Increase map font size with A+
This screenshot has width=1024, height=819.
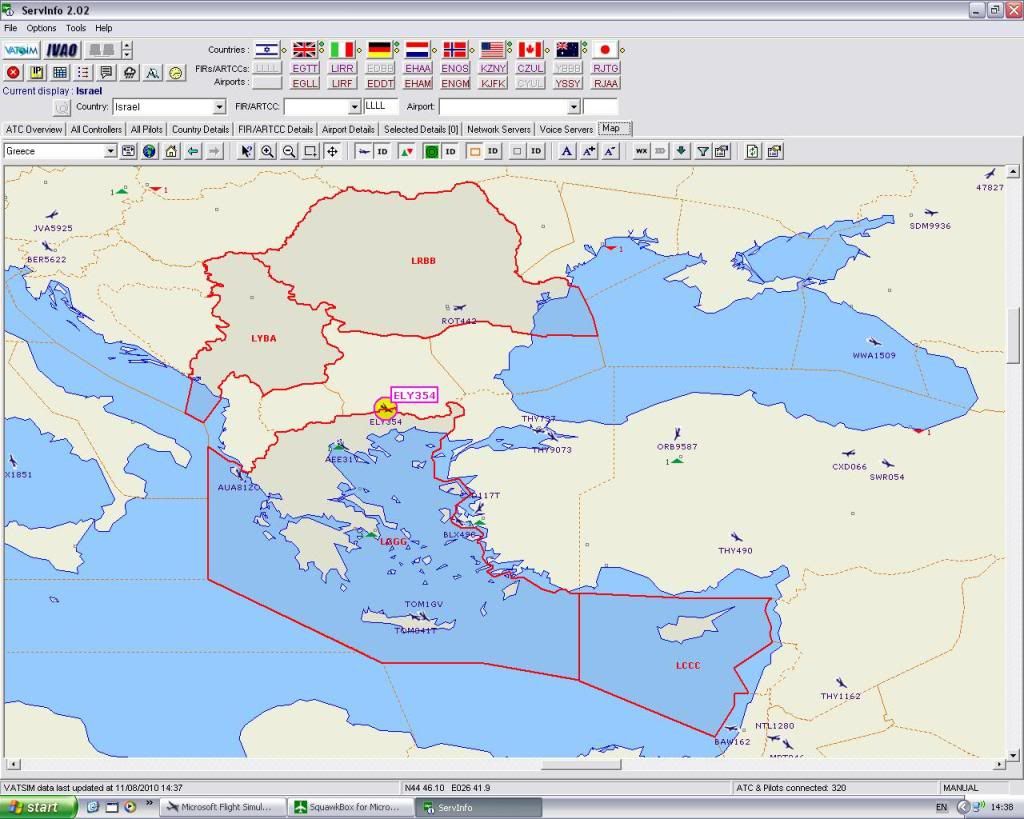click(588, 151)
